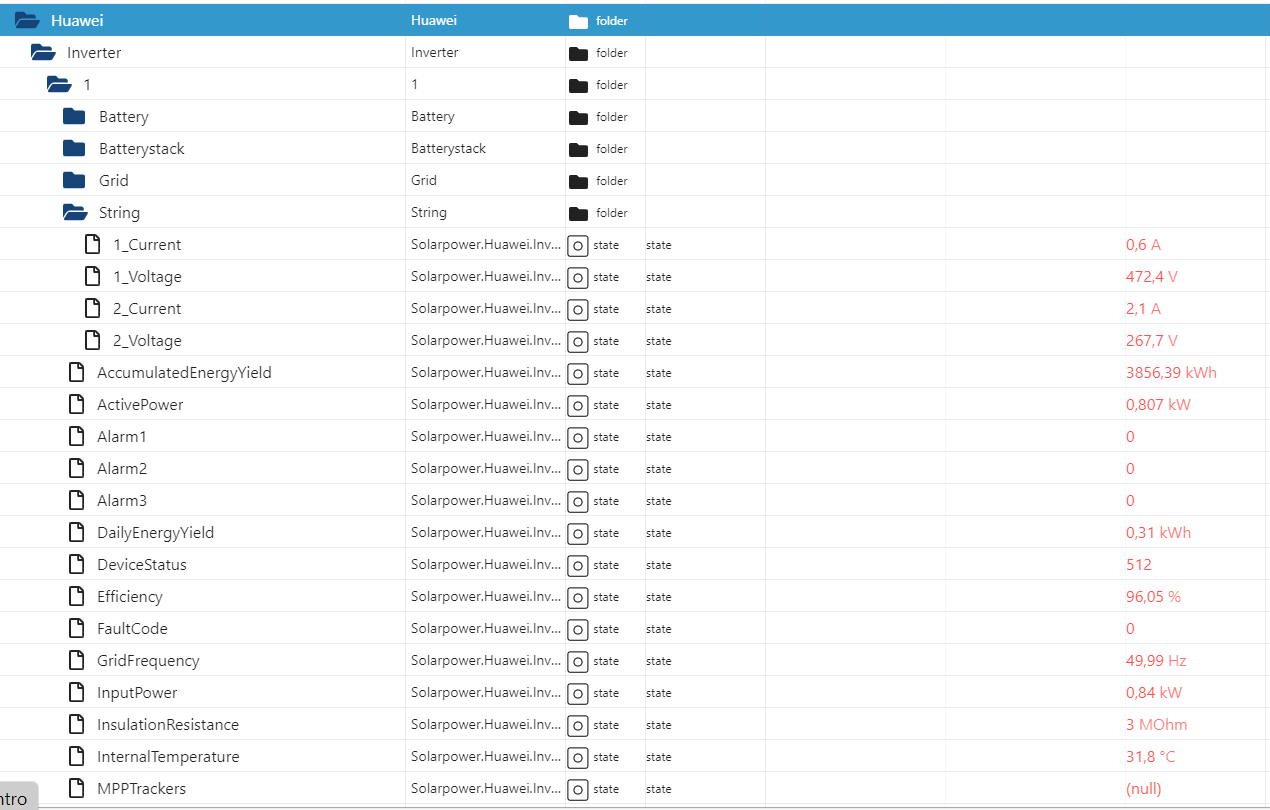
Task: Expand the Batterystack folder
Action: pyautogui.click(x=74, y=148)
